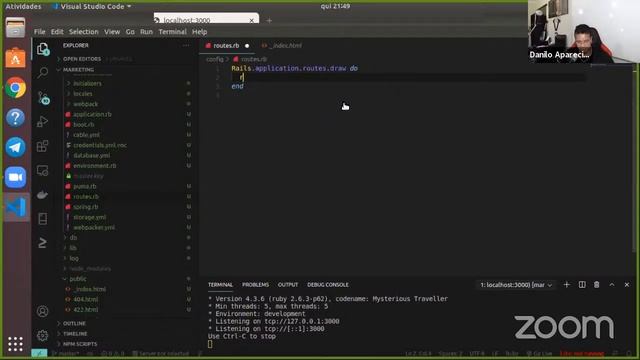Screen dimensions: 640x360
Task: Open the Docker view in activity bar
Action: pos(42,195)
